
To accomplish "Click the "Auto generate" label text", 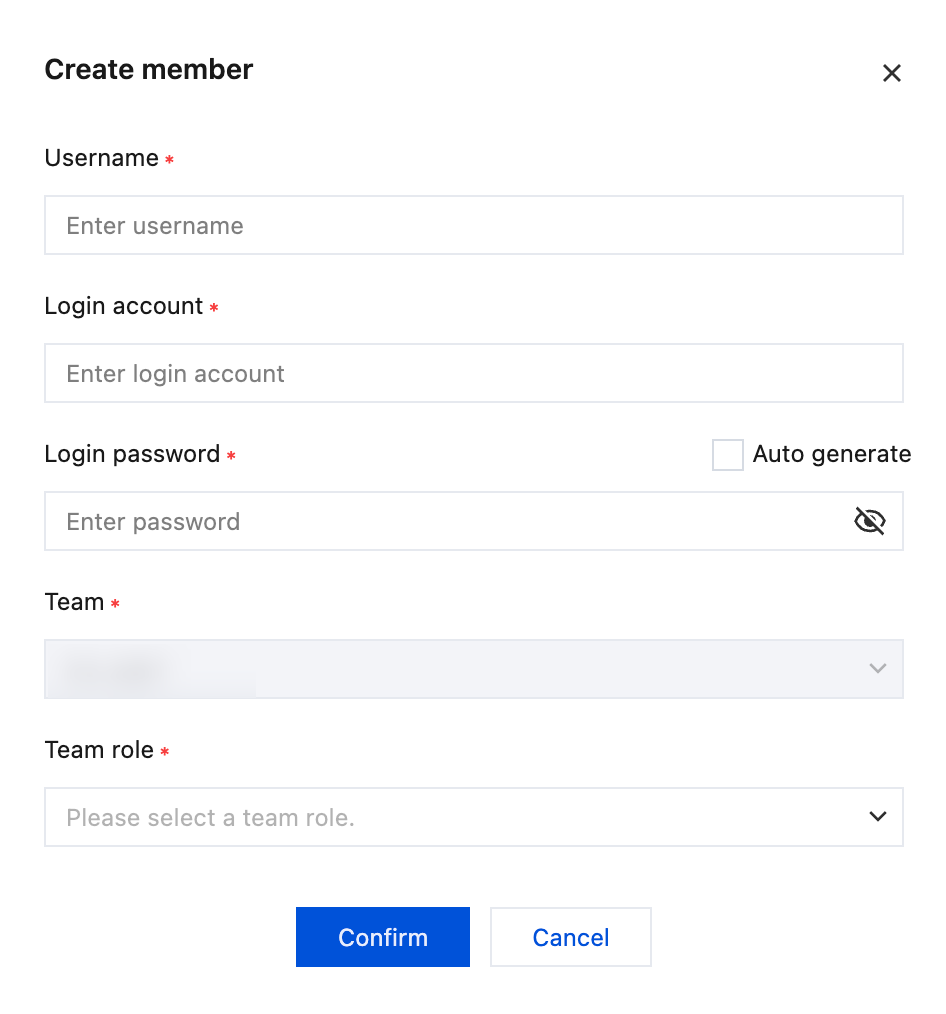I will (831, 455).
